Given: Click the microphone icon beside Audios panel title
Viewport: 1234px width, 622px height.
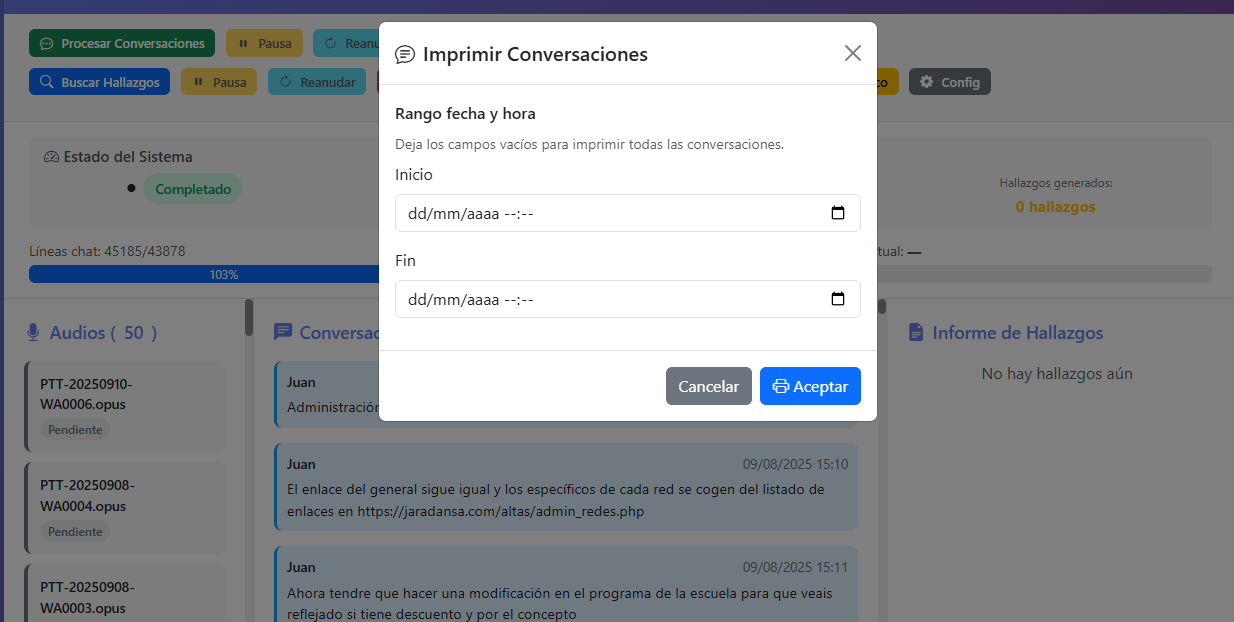Looking at the screenshot, I should (x=34, y=332).
